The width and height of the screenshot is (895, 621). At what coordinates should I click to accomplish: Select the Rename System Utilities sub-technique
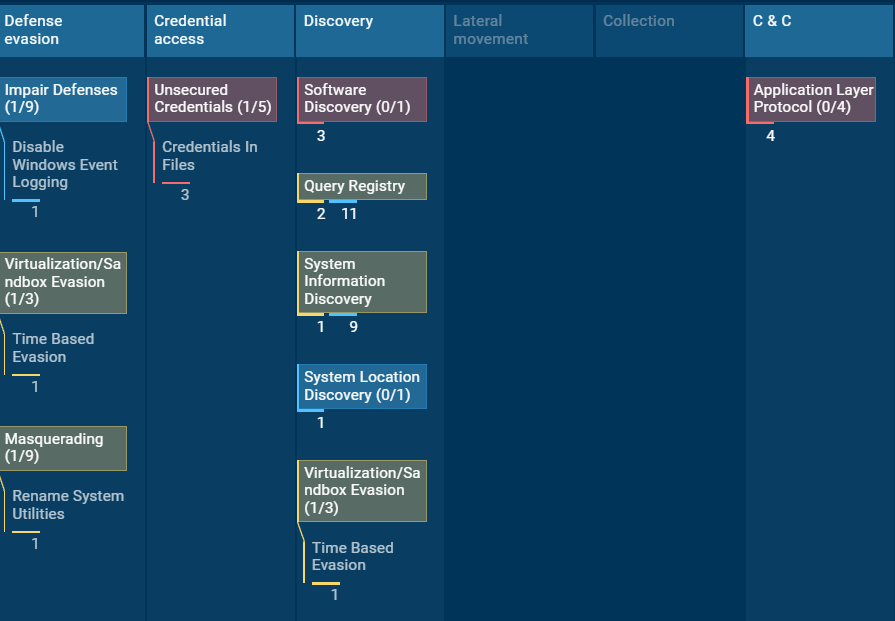pyautogui.click(x=68, y=505)
